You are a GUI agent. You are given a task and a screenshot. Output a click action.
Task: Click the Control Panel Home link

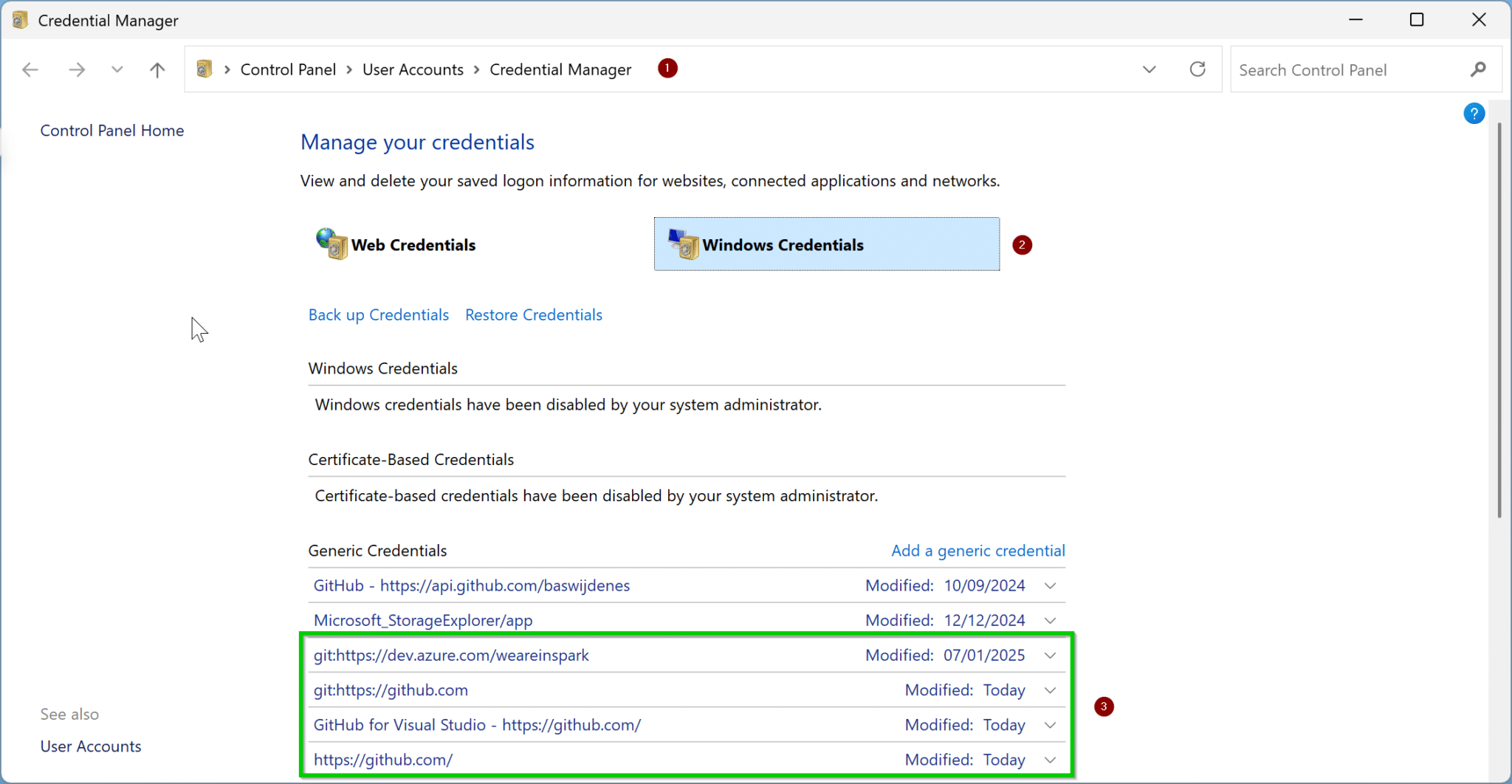point(111,130)
